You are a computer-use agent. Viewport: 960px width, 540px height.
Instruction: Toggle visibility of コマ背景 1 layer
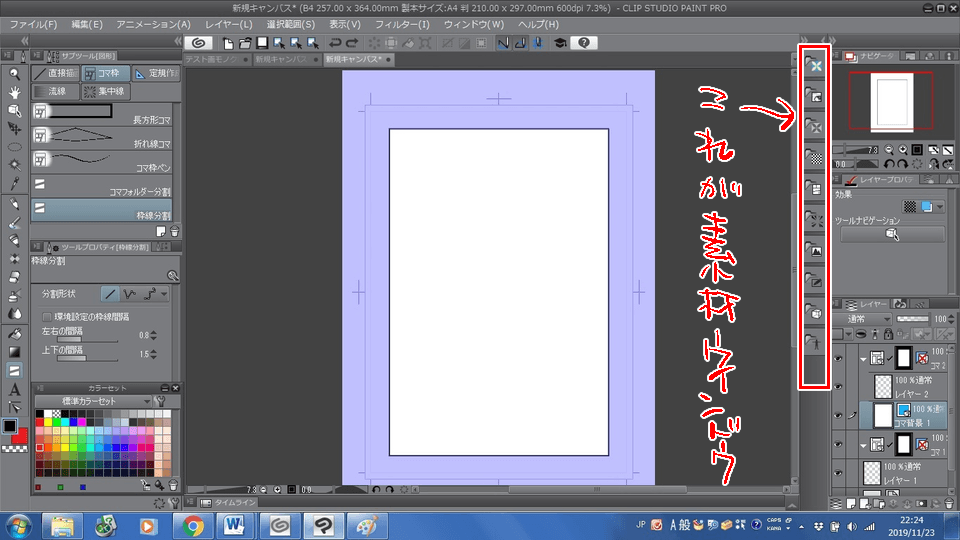(838, 416)
